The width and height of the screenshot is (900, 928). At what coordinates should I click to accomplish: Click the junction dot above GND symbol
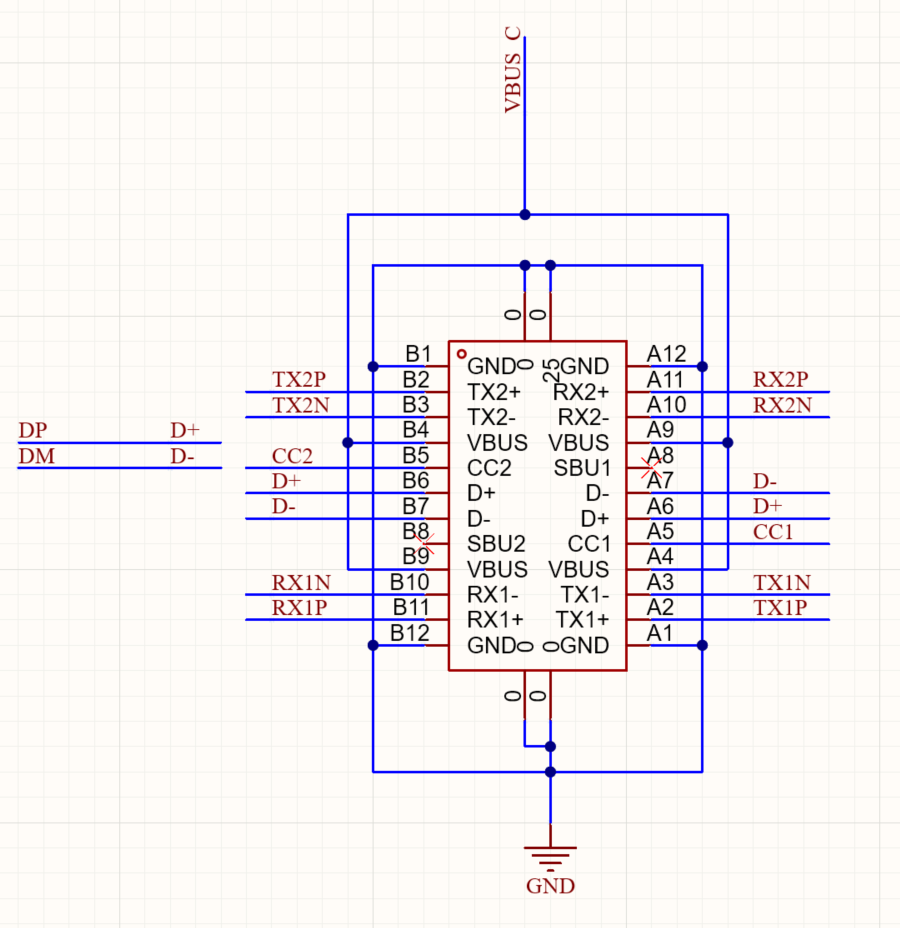[550, 772]
